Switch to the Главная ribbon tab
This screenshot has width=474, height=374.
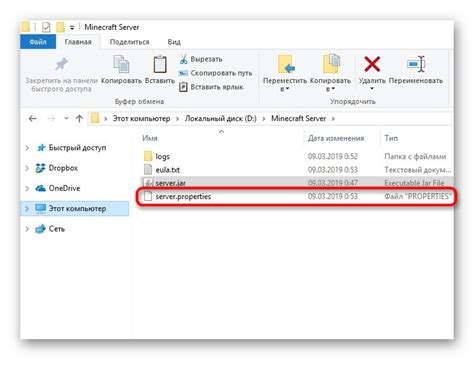[78, 42]
